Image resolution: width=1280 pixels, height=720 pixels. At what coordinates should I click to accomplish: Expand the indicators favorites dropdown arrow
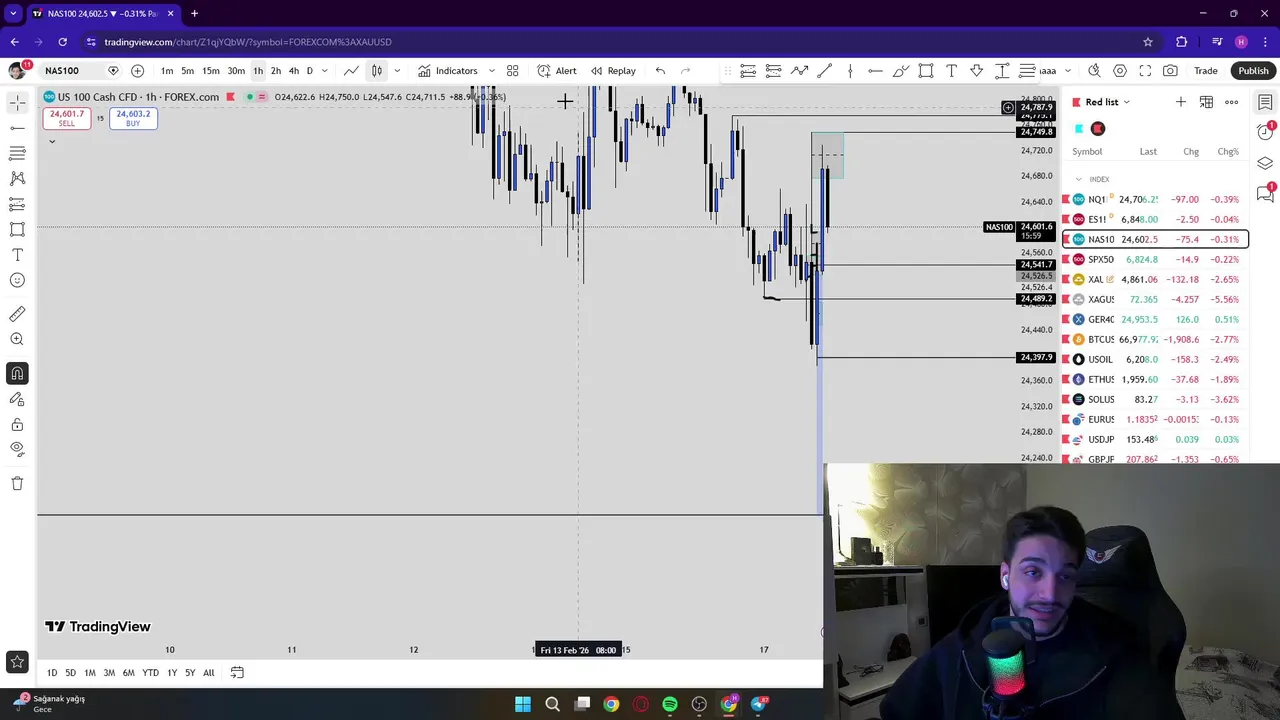point(491,71)
